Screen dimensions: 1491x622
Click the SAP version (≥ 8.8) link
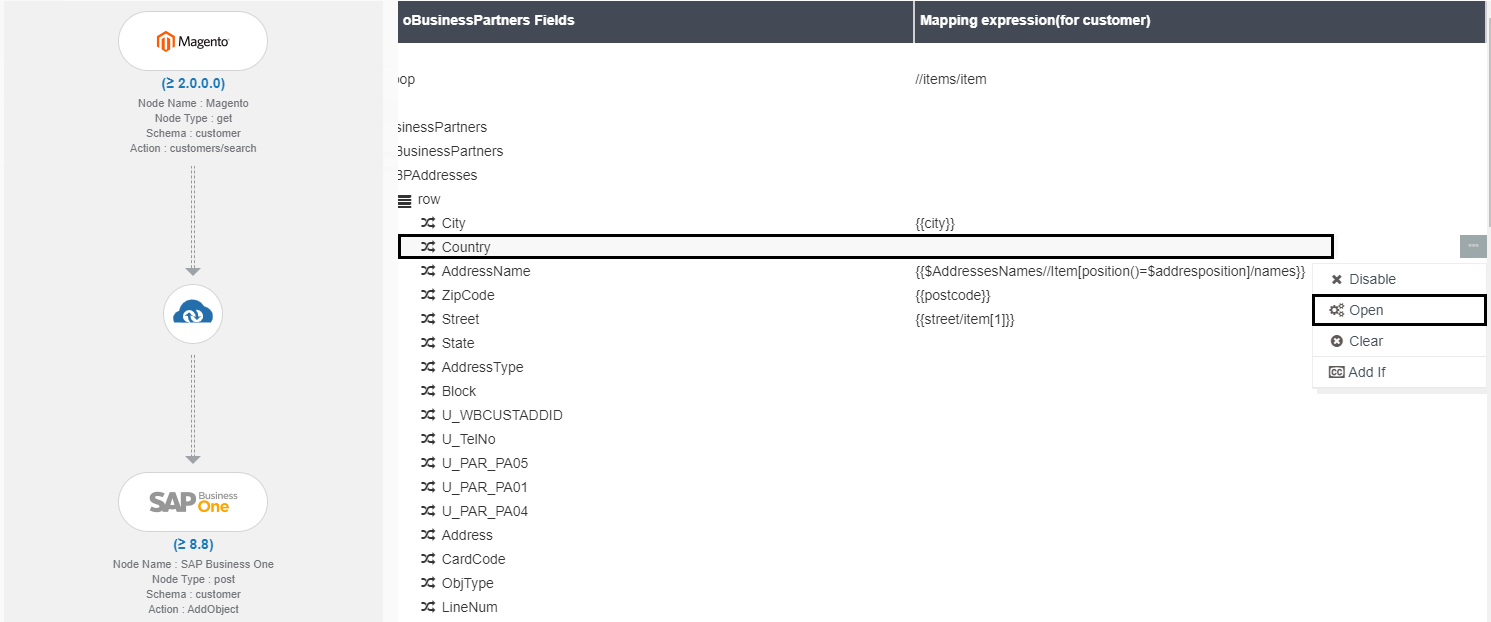point(193,545)
